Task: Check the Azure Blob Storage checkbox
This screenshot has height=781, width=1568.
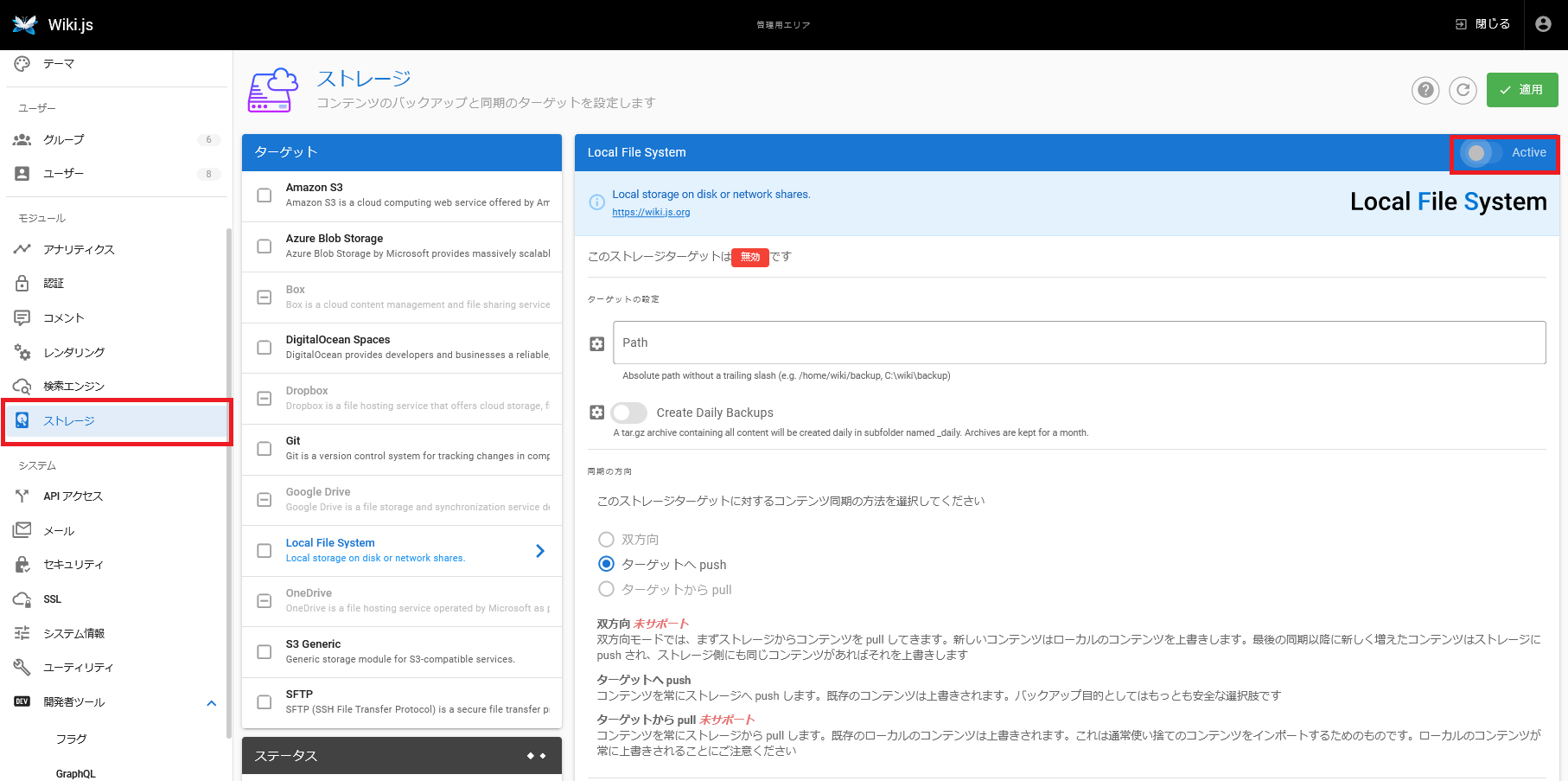Action: [x=265, y=246]
